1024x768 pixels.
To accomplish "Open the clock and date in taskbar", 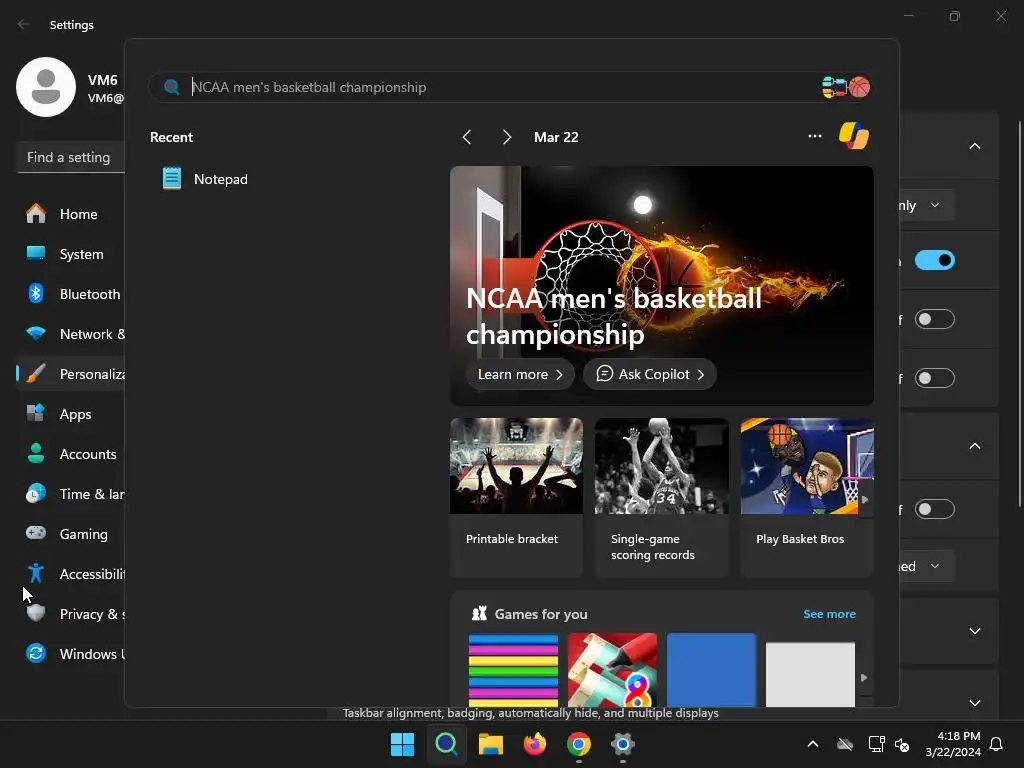I will point(953,744).
